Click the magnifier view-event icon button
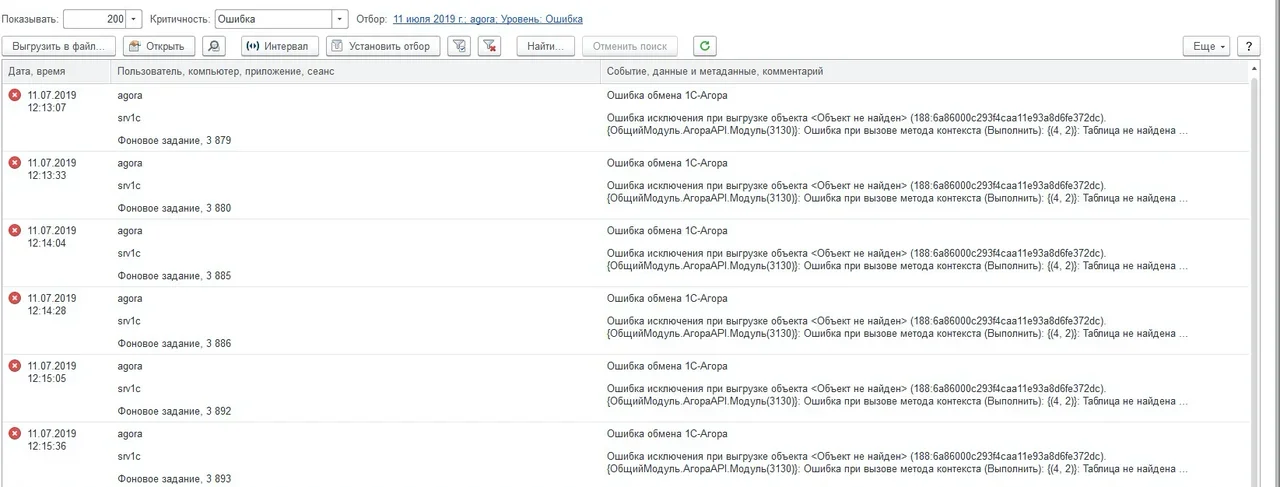The image size is (1280, 487). point(214,46)
